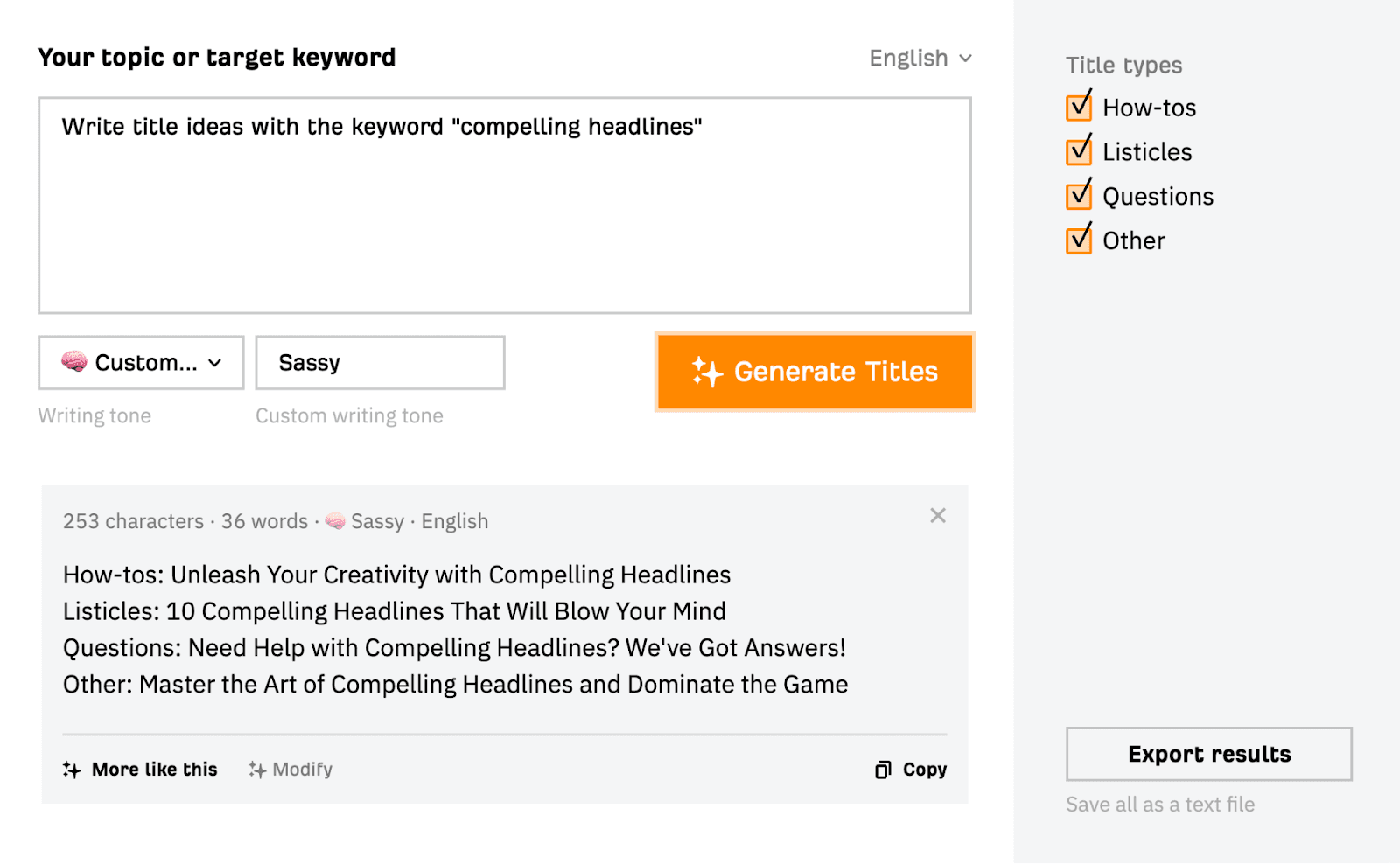Toggle the Other title type checkbox
1400x864 pixels.
1079,240
